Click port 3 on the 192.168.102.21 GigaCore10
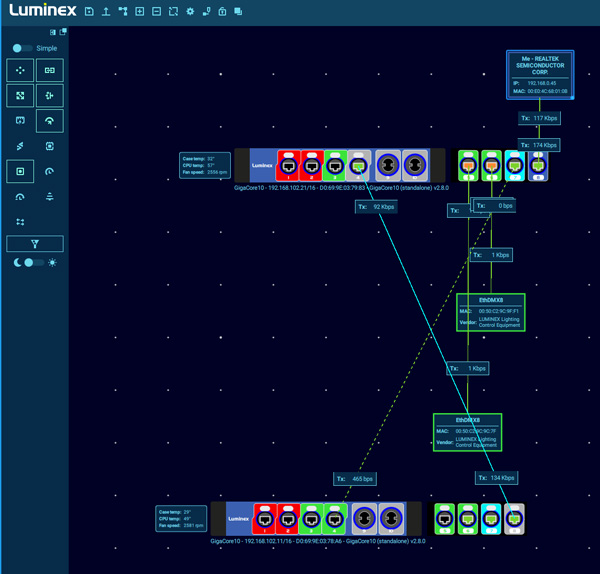 pyautogui.click(x=335, y=165)
